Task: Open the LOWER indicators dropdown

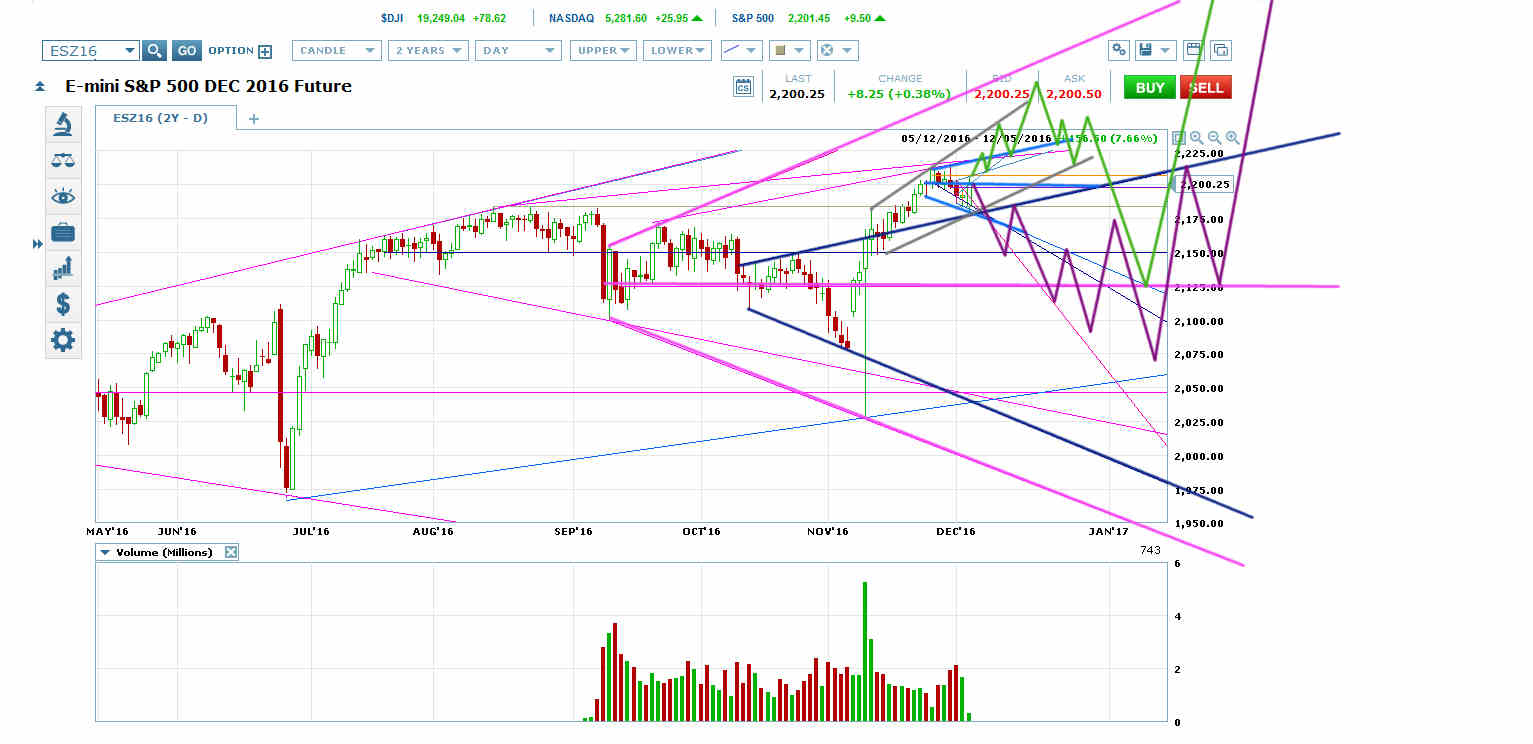Action: (x=679, y=50)
